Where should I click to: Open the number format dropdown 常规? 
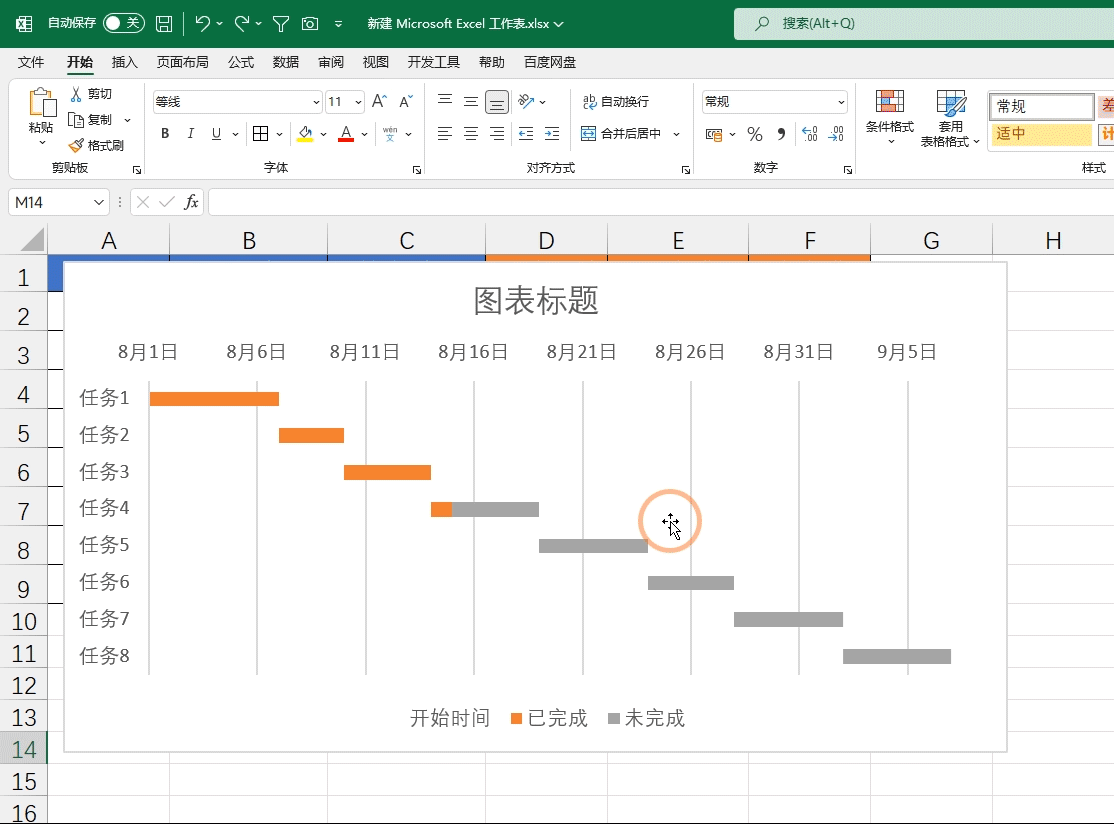[841, 102]
